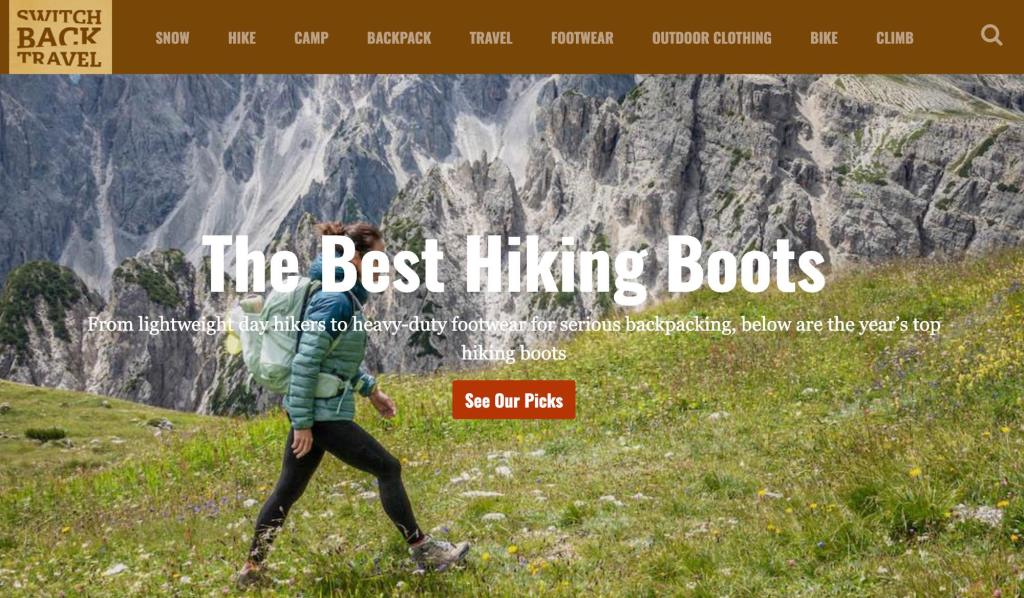Open the Snow menu
Viewport: 1024px width, 598px height.
(x=172, y=38)
